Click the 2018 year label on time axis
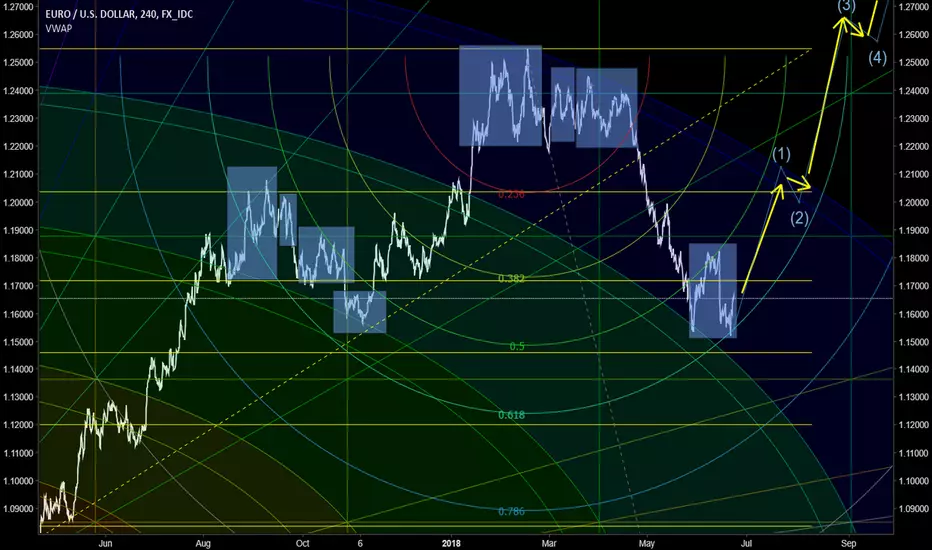This screenshot has width=932, height=550. pyautogui.click(x=451, y=543)
